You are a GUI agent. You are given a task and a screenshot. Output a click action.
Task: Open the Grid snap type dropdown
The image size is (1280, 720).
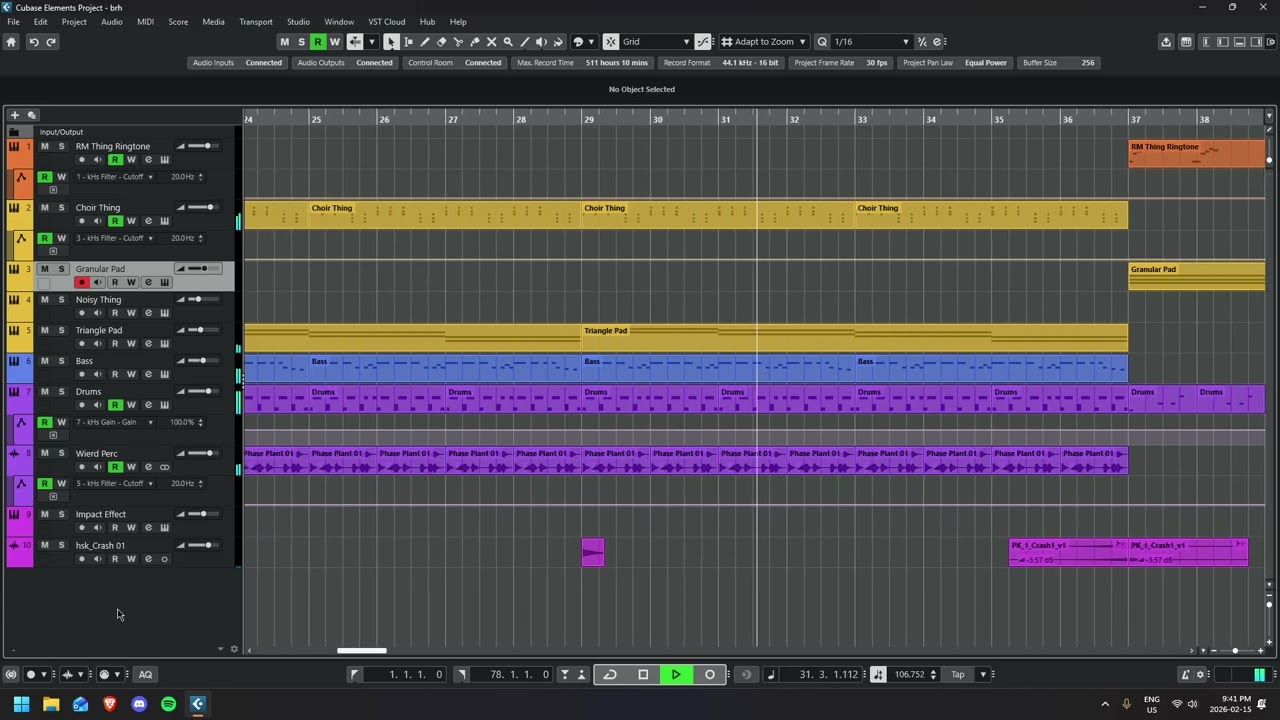[x=656, y=42]
